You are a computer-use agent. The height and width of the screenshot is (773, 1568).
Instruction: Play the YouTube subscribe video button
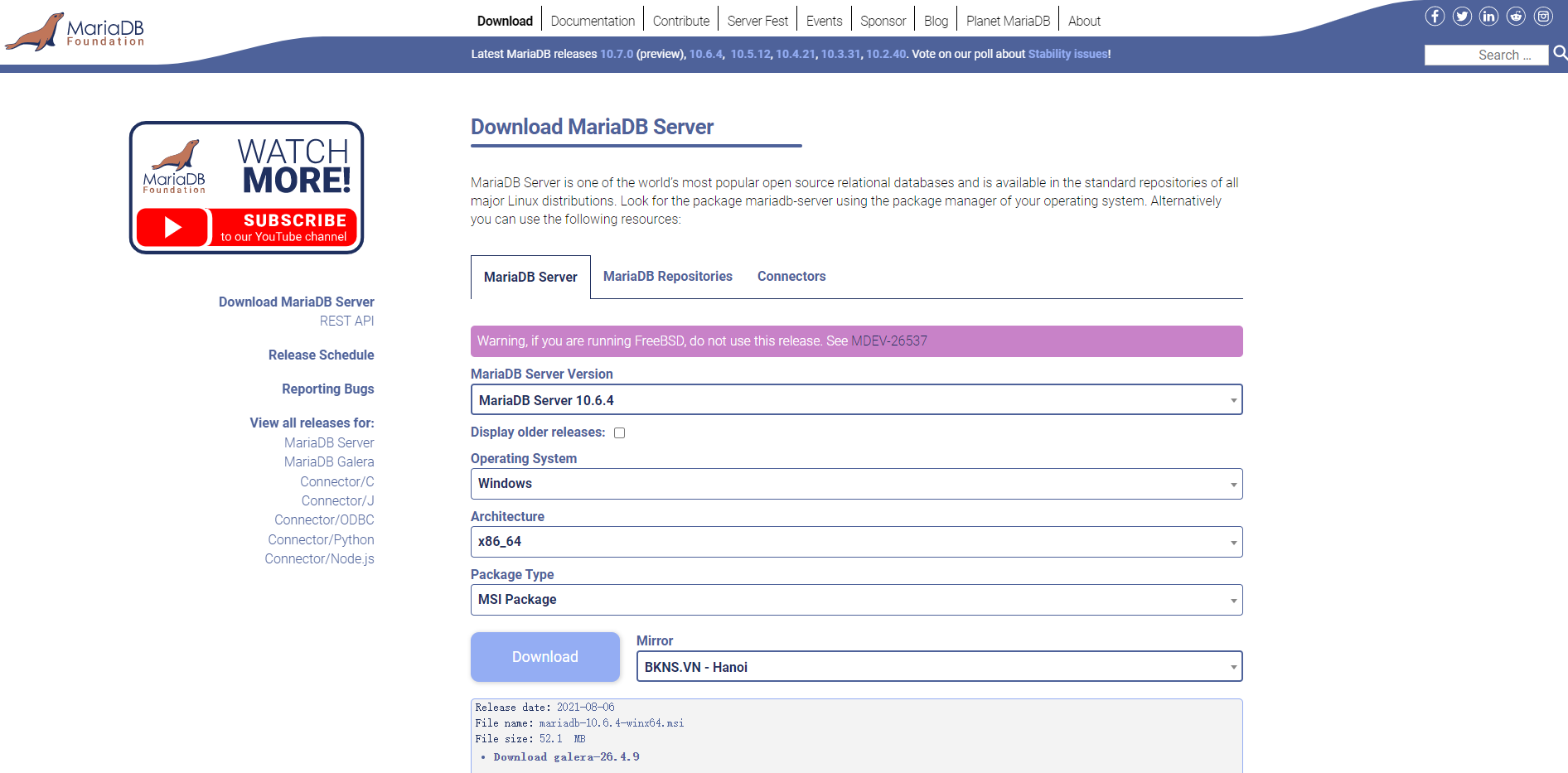[x=173, y=228]
